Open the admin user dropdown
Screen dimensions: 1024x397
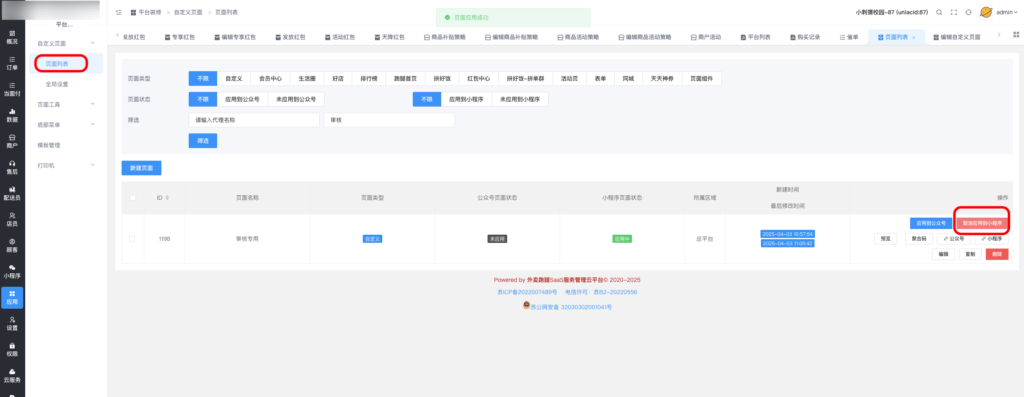point(1006,12)
